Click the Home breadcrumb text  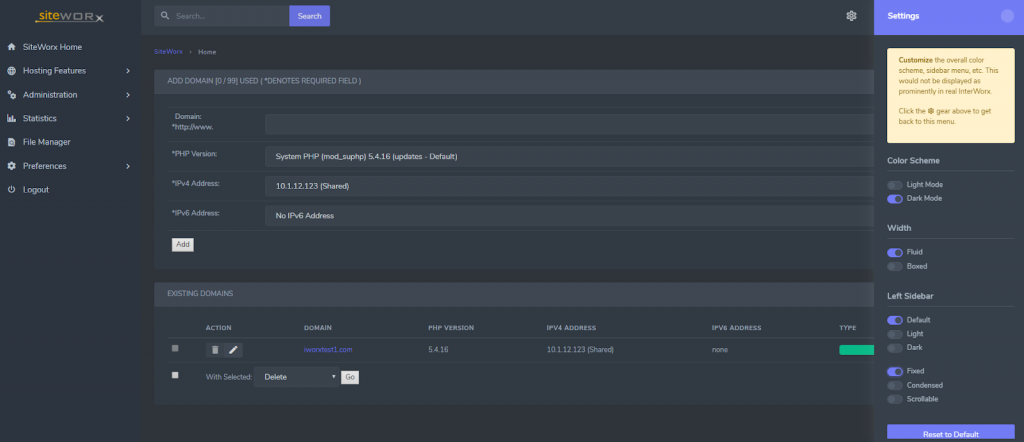click(x=207, y=52)
